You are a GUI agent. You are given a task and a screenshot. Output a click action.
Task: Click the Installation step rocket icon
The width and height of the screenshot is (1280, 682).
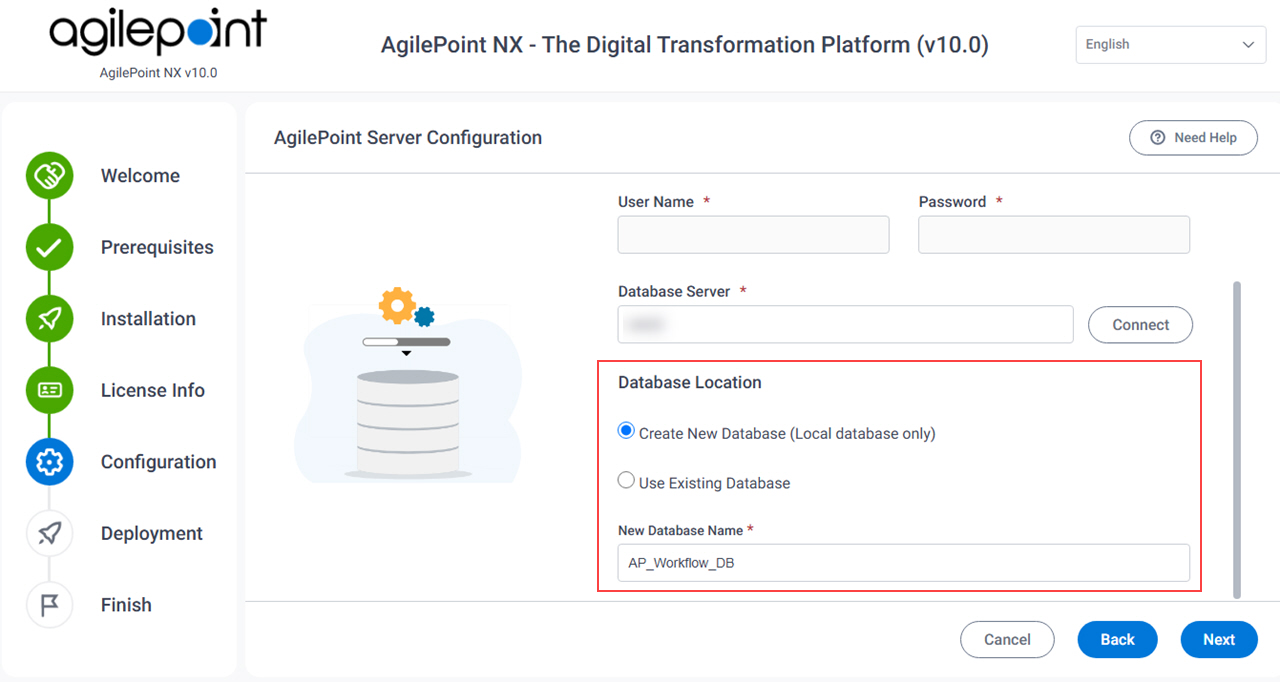[x=50, y=319]
